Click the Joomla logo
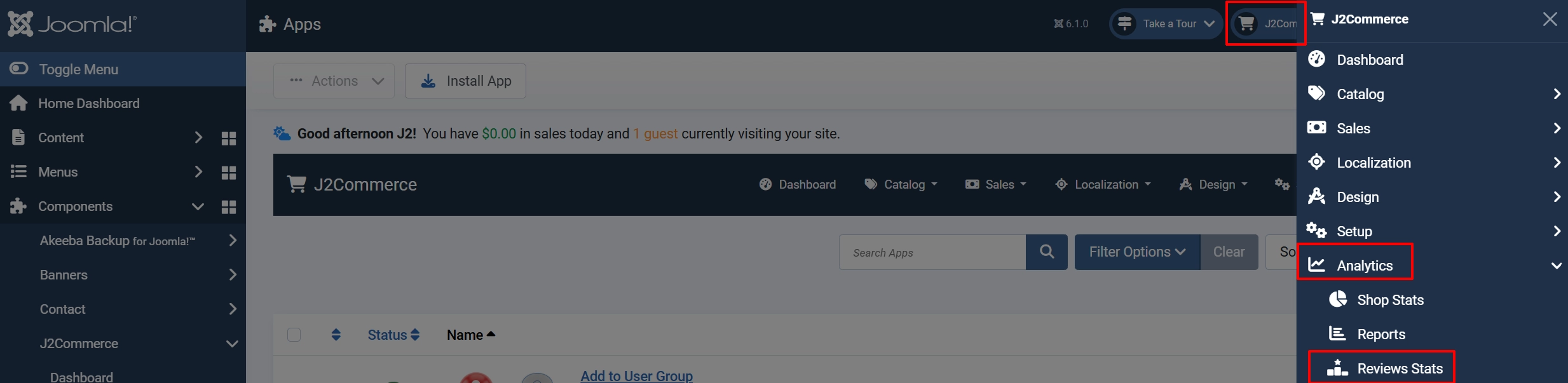 [x=72, y=24]
